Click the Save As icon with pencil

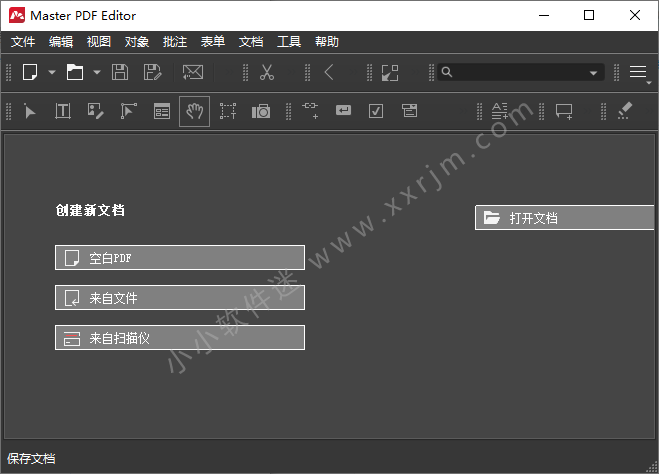click(152, 72)
